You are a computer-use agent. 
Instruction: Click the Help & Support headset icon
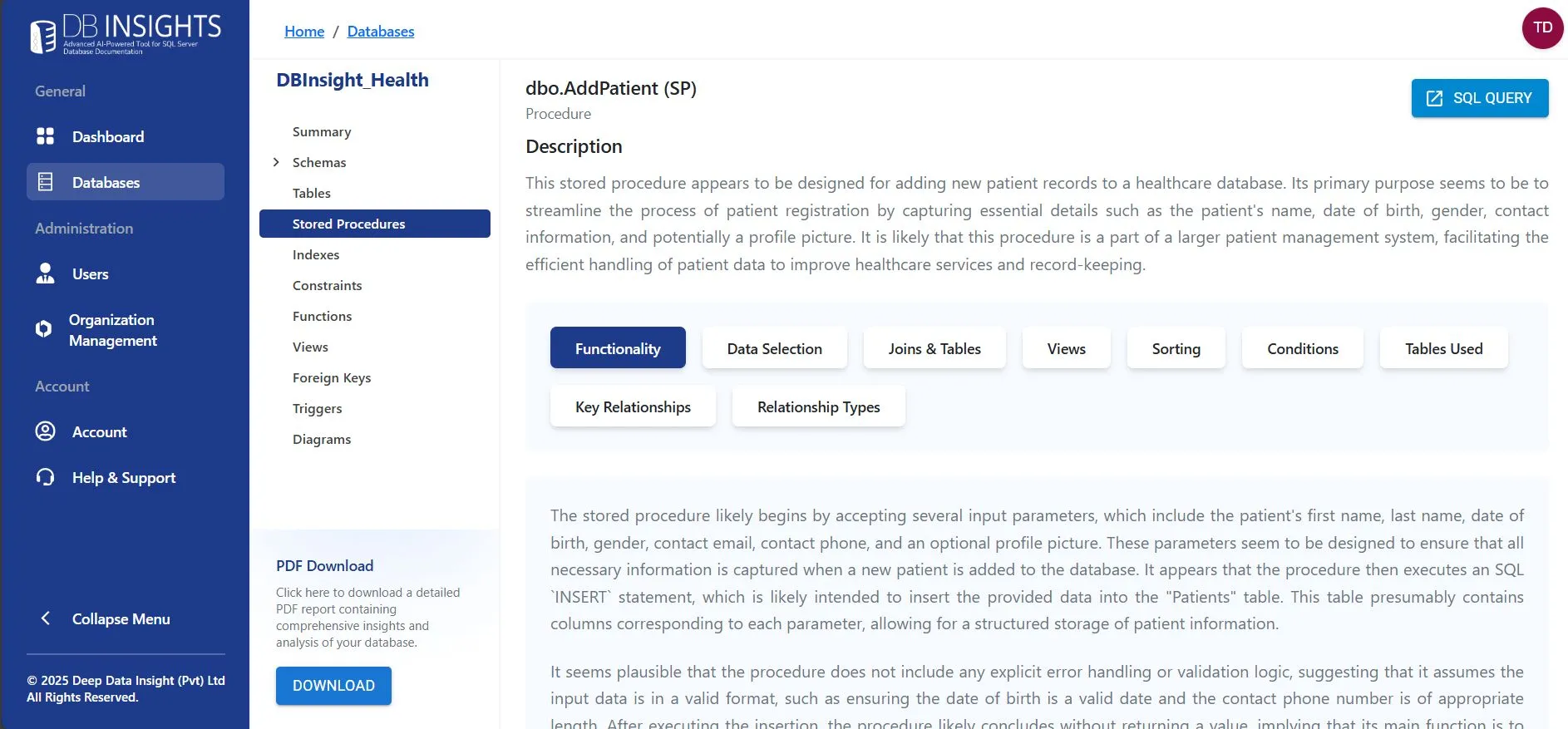(45, 477)
